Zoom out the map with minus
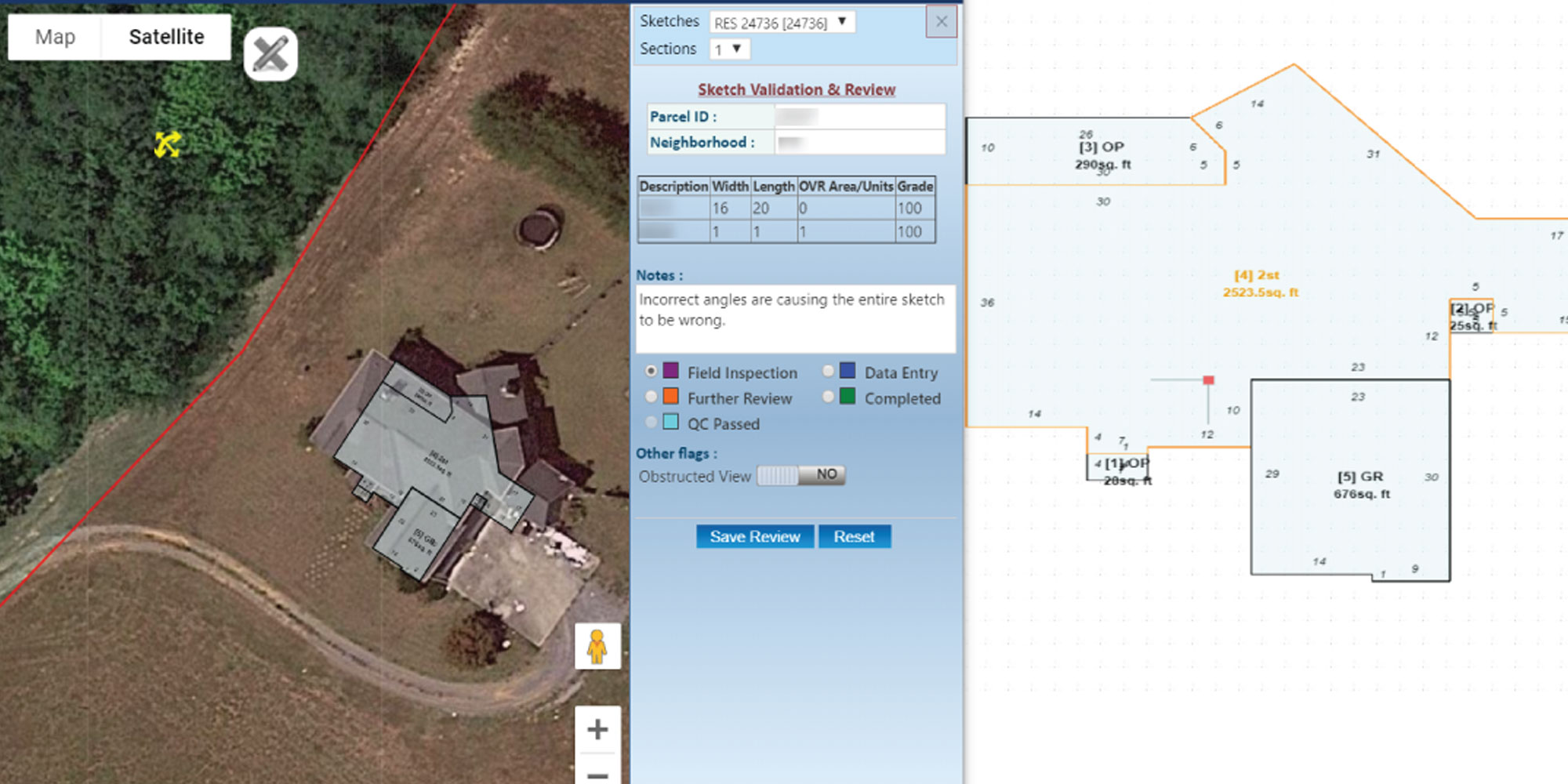This screenshot has height=784, width=1568. point(597,774)
